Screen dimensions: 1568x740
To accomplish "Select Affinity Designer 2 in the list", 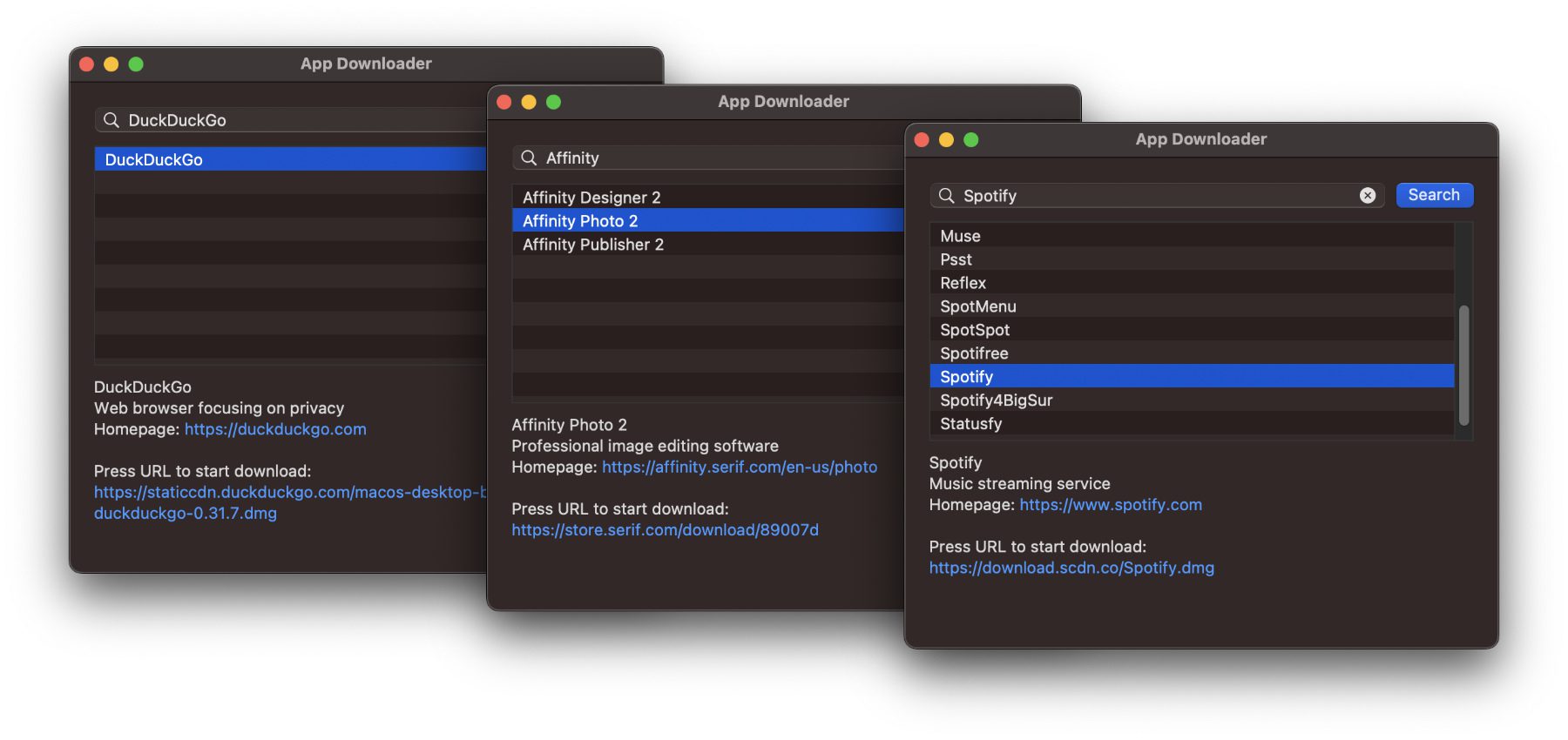I will tap(708, 198).
